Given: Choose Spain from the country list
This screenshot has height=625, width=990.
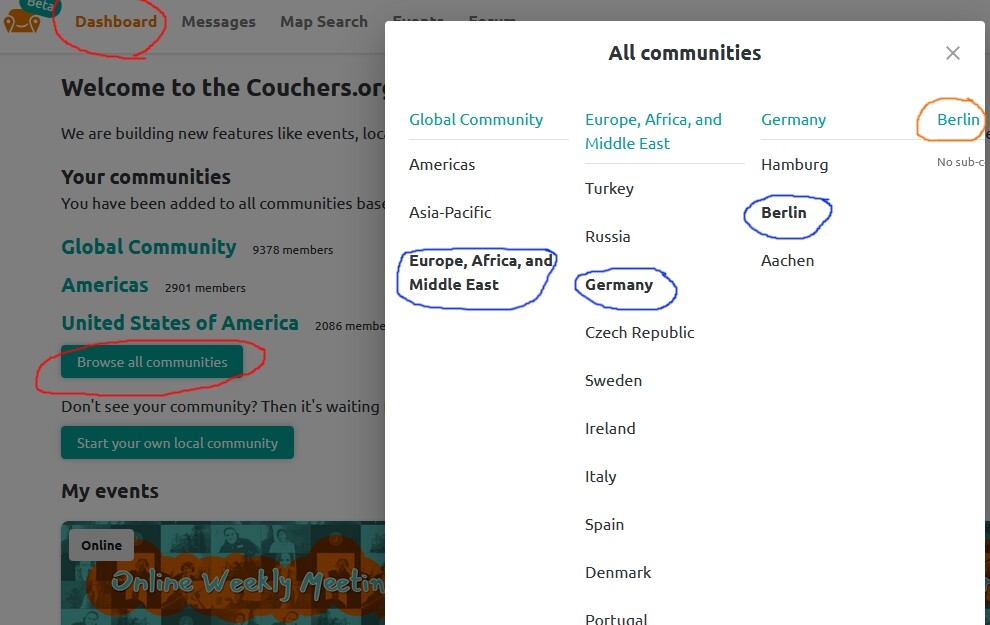Looking at the screenshot, I should coord(604,525).
